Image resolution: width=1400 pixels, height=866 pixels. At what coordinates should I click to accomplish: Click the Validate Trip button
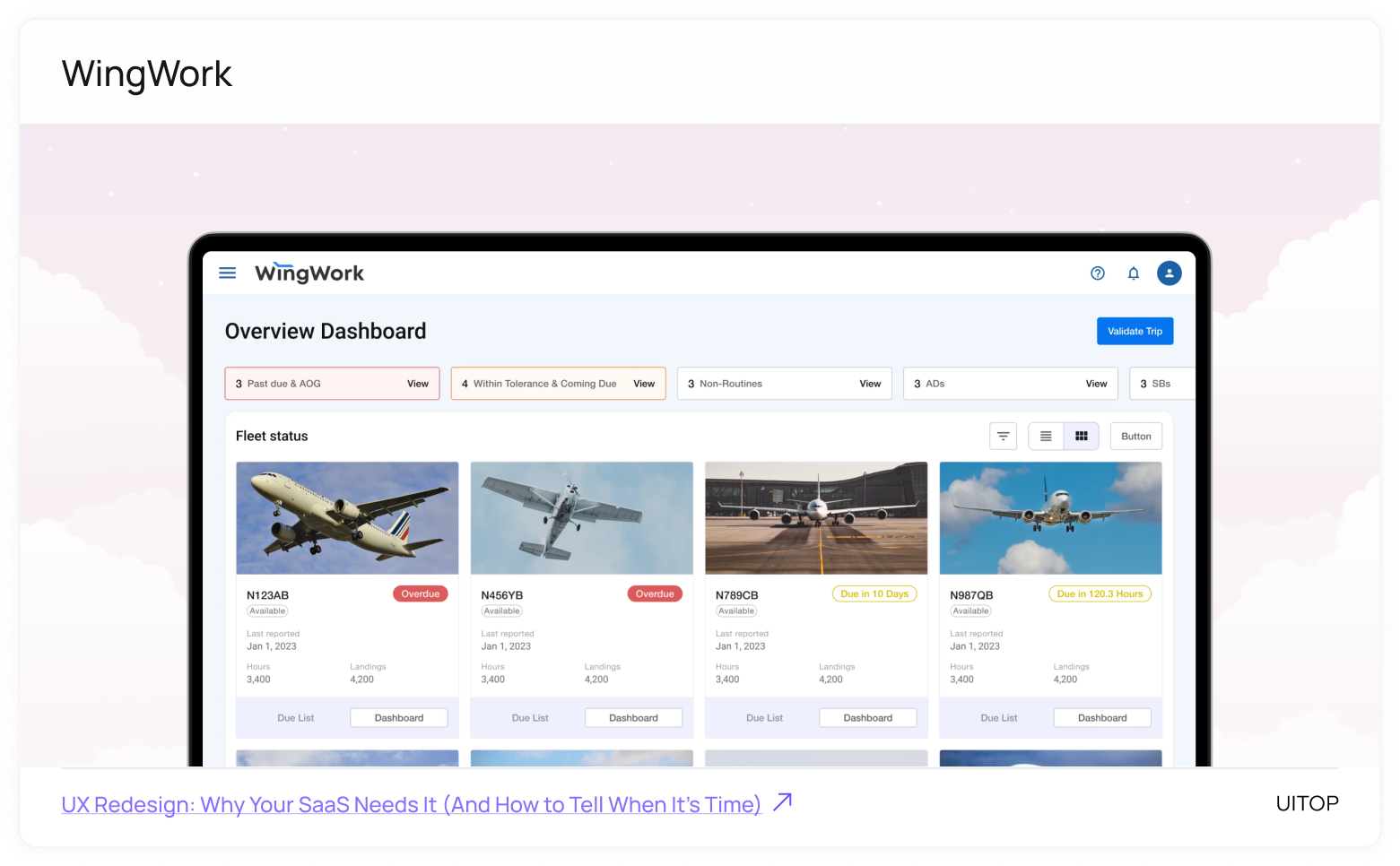pos(1135,331)
